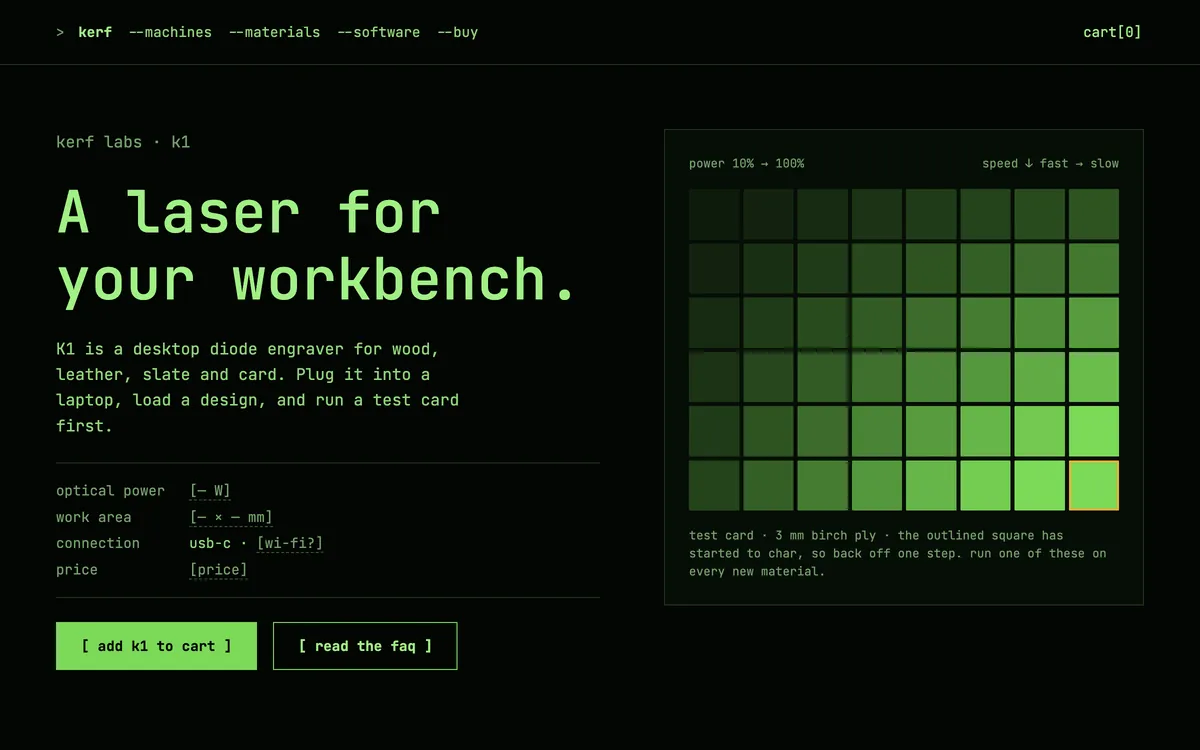
Task: Select the darkest top-left test card square
Action: (x=714, y=214)
